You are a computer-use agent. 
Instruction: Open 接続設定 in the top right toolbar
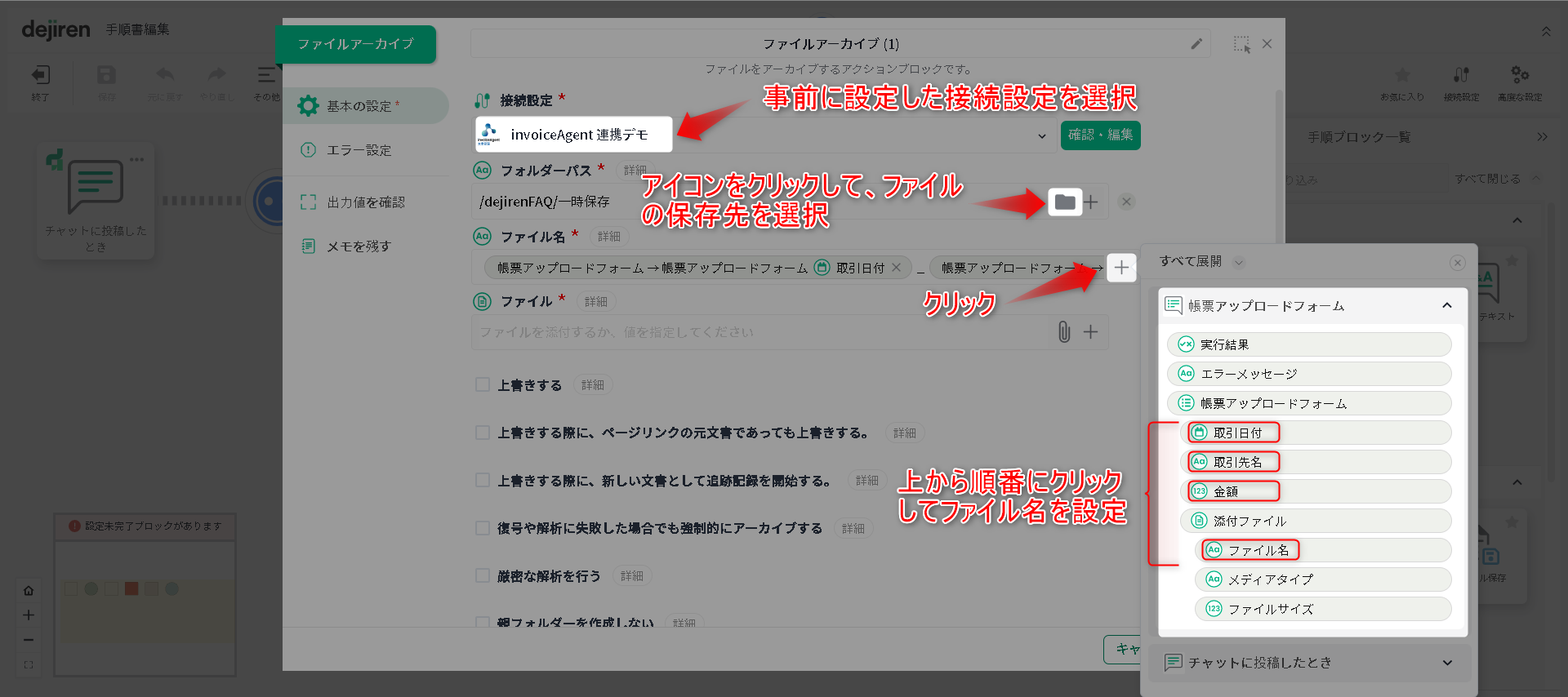(1461, 82)
